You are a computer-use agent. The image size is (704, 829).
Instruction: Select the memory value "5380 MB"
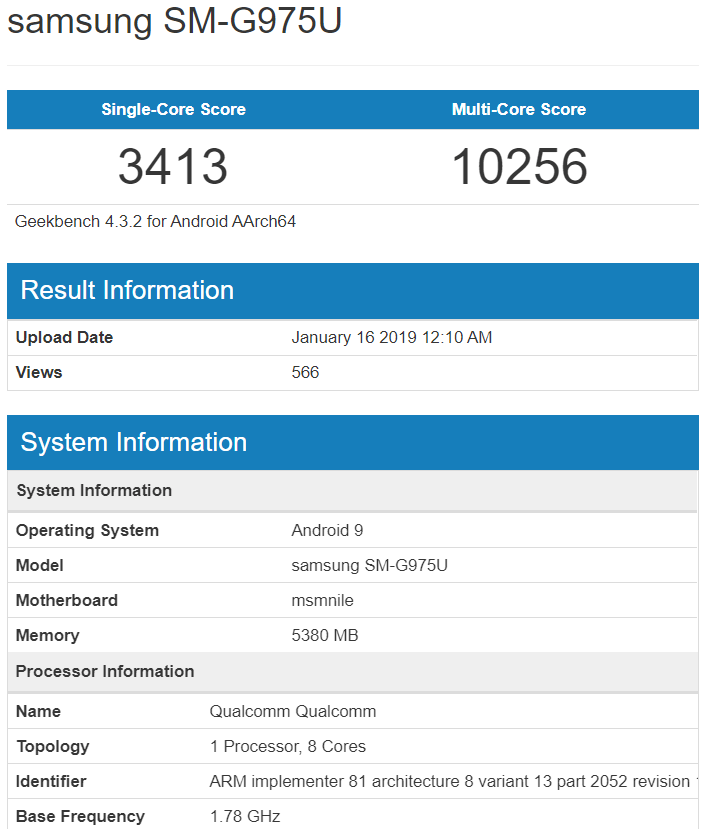(325, 635)
